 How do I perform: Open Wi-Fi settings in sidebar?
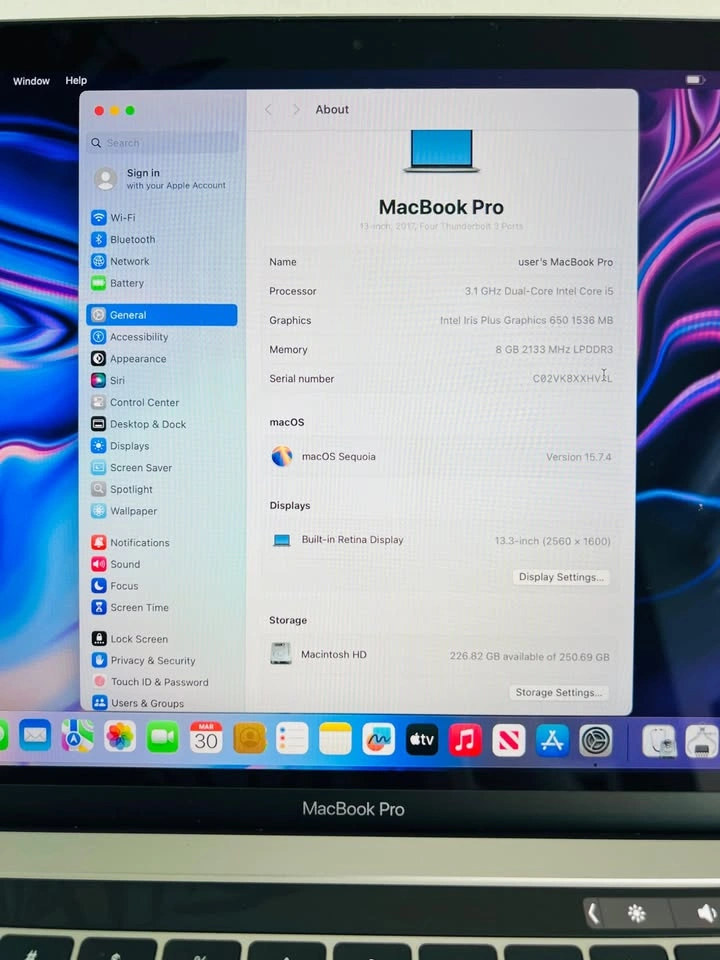114,217
